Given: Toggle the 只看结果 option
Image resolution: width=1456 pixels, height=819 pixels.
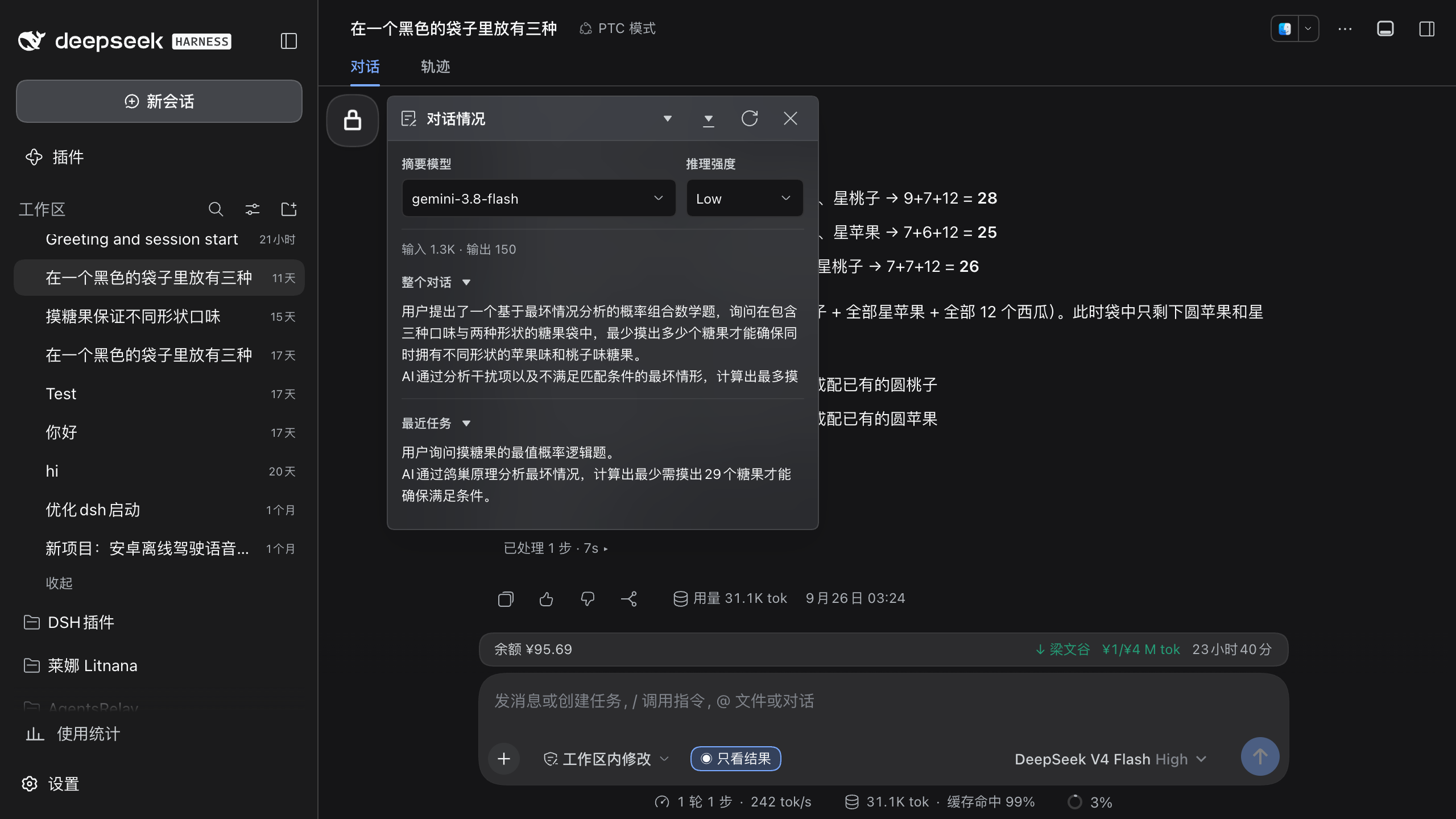Looking at the screenshot, I should click(736, 759).
